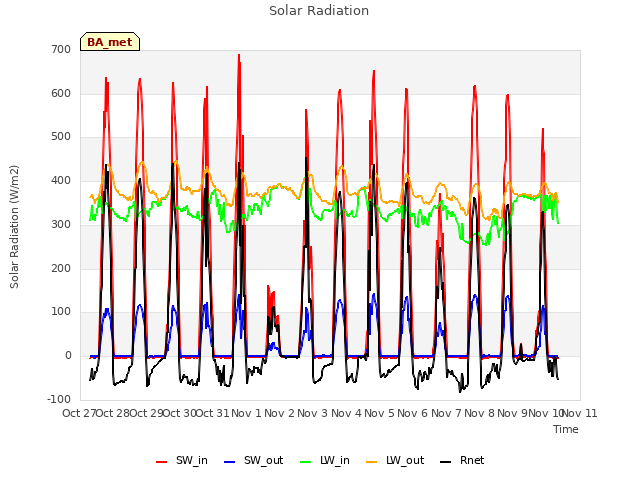
Task: Click the Oct 28 x-axis tick label
Action: (113, 413)
